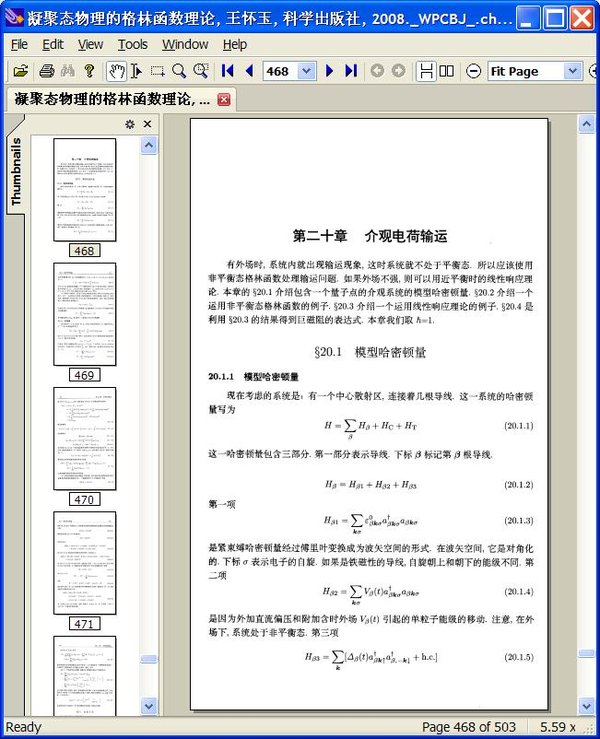The image size is (600, 739).
Task: Open the Edit menu
Action: pyautogui.click(x=53, y=44)
